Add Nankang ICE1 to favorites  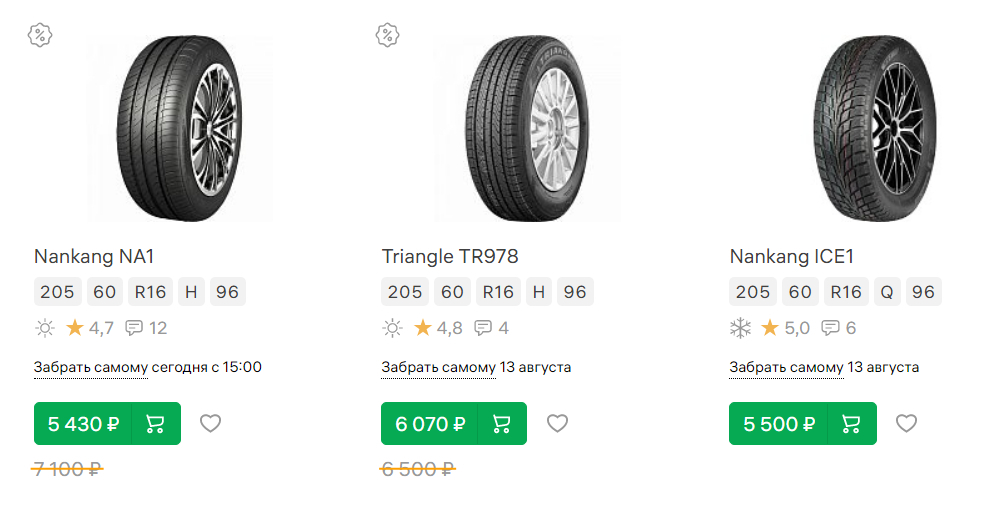pyautogui.click(x=906, y=424)
